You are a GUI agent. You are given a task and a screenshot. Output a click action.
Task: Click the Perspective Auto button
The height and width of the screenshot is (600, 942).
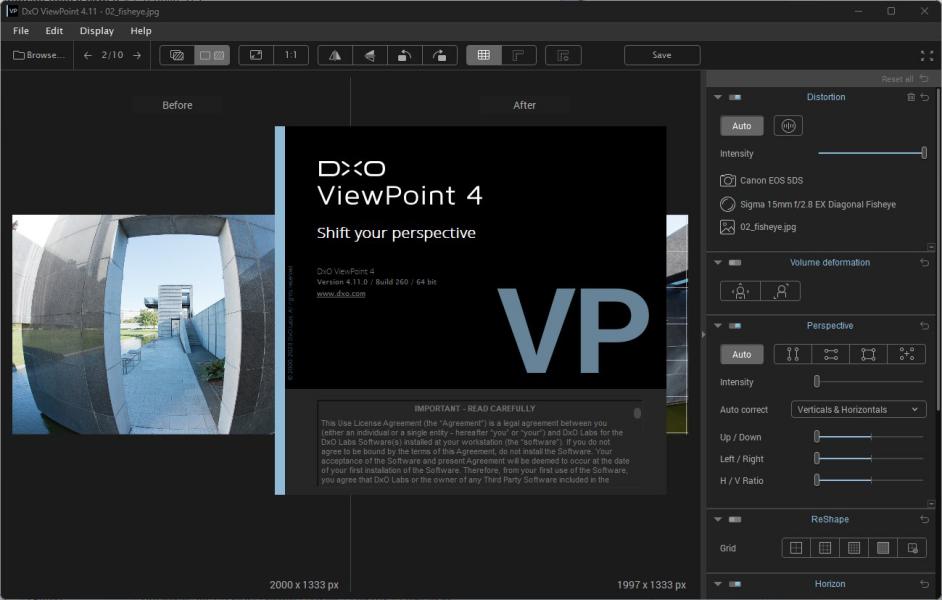coord(741,354)
